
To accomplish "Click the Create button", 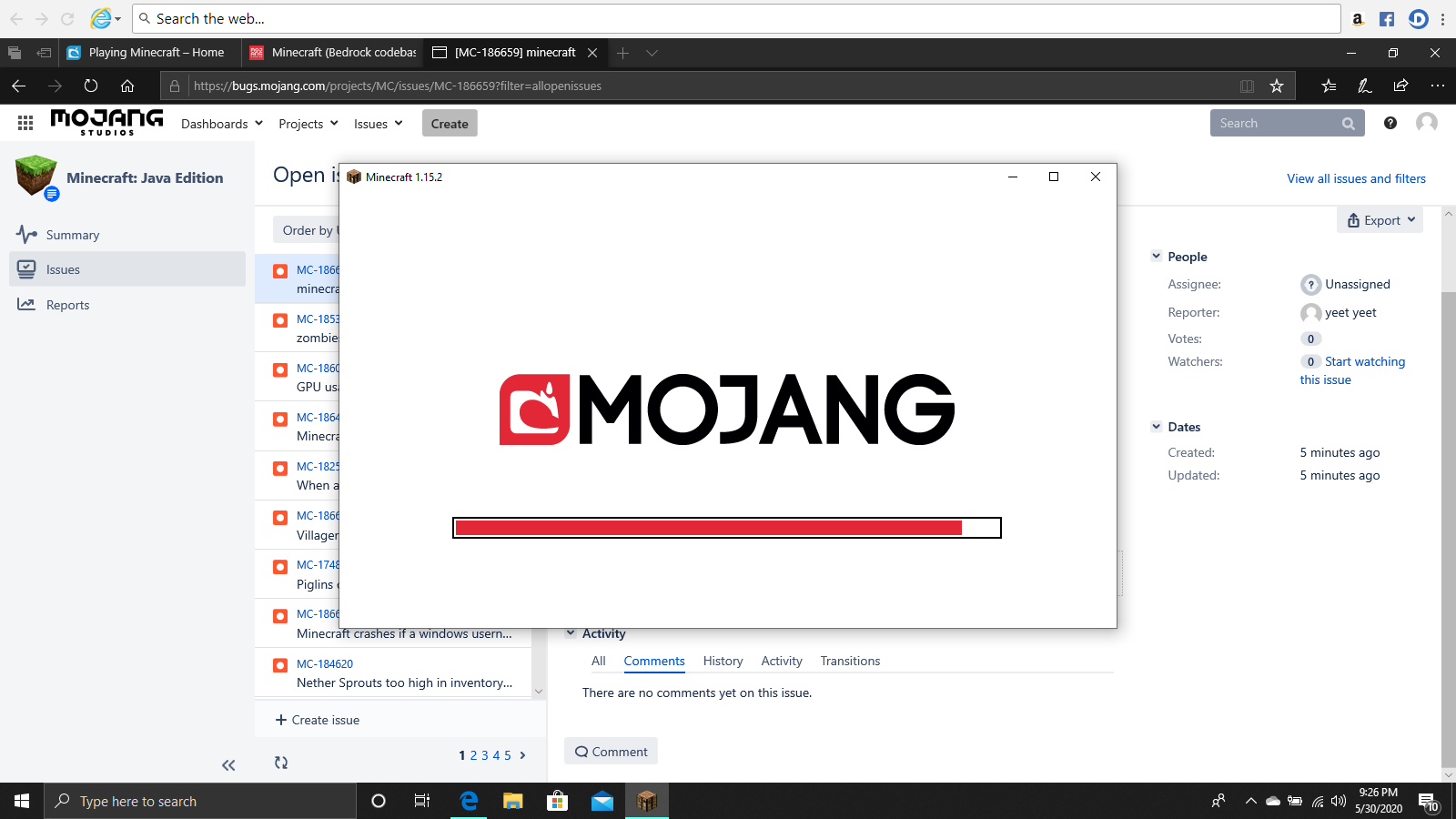I will pos(450,124).
